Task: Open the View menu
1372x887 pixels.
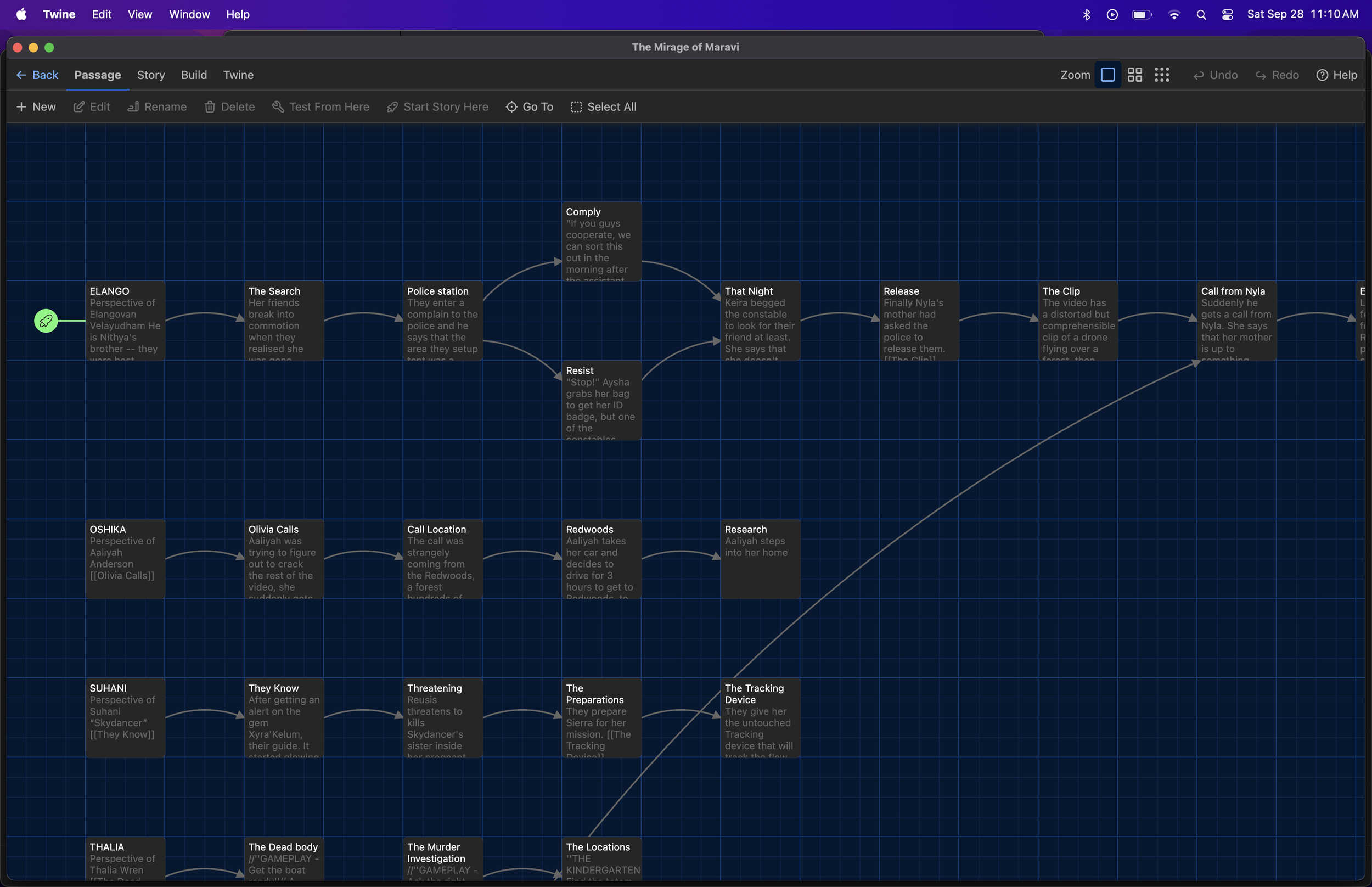Action: coord(139,14)
